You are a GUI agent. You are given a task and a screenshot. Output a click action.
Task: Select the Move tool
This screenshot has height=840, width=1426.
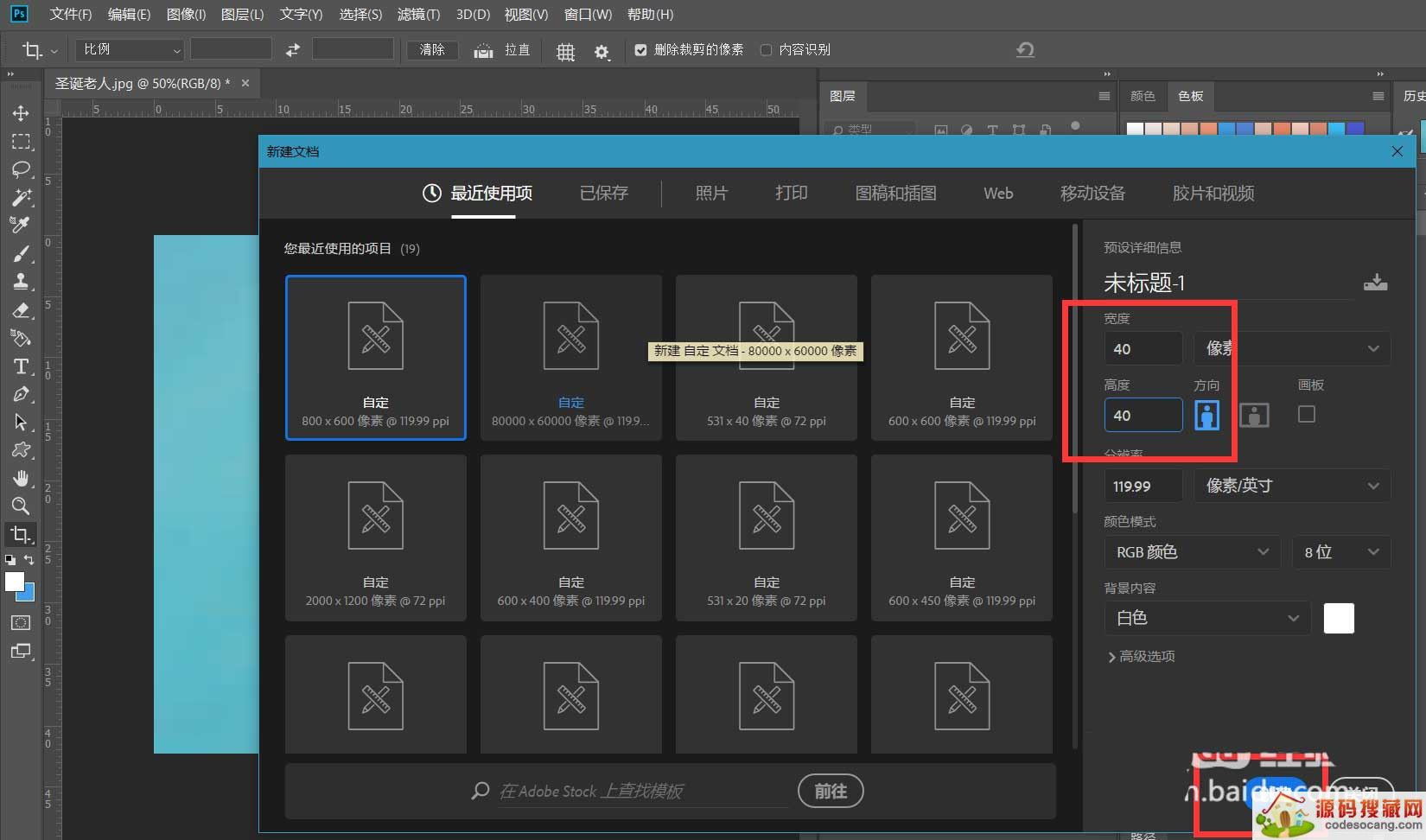[21, 113]
